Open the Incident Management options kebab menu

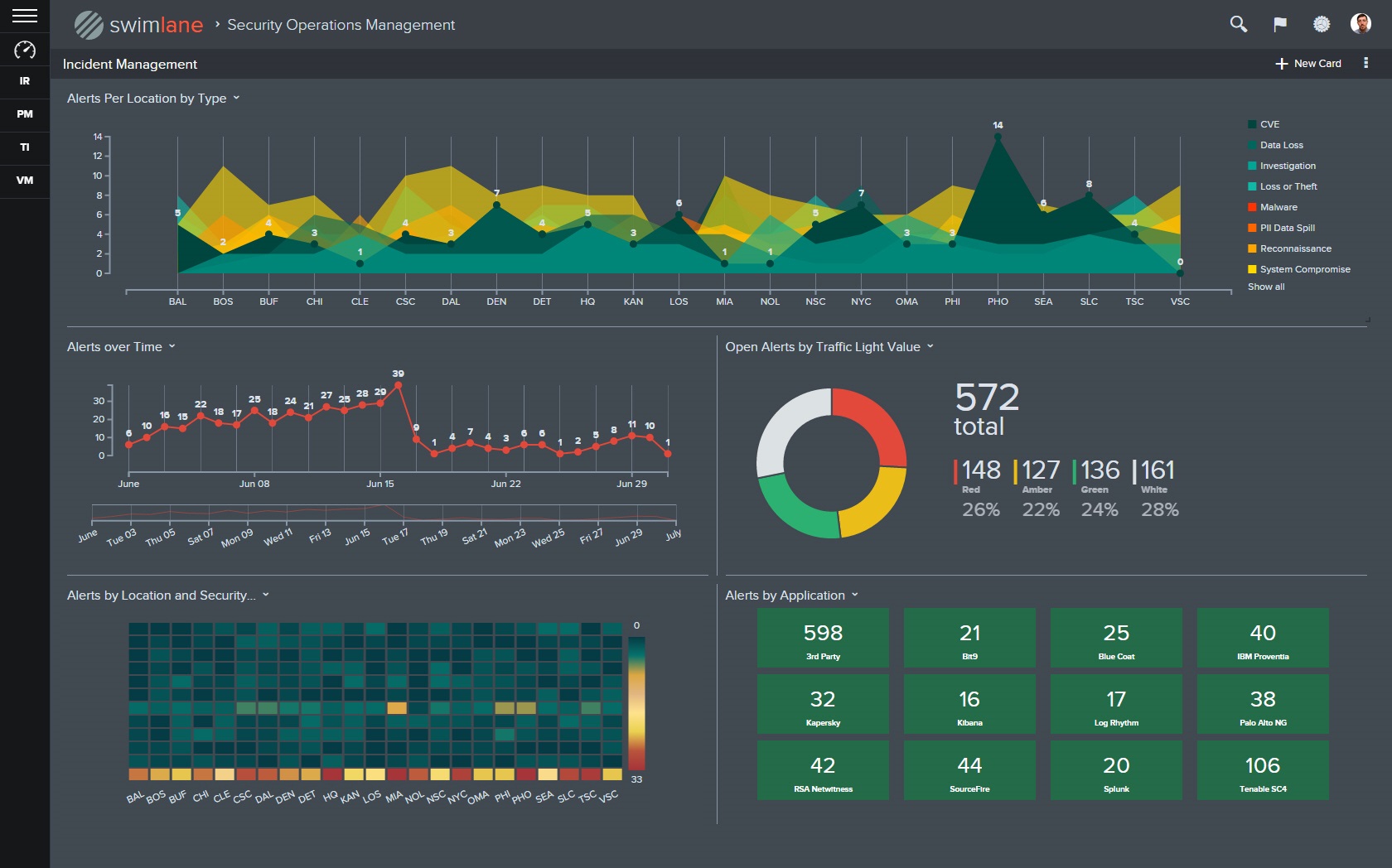[x=1366, y=63]
